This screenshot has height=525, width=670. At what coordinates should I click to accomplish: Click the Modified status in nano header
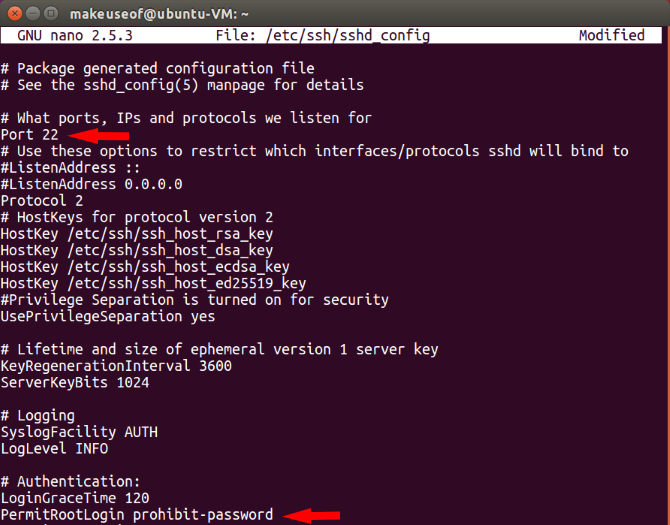[x=611, y=35]
